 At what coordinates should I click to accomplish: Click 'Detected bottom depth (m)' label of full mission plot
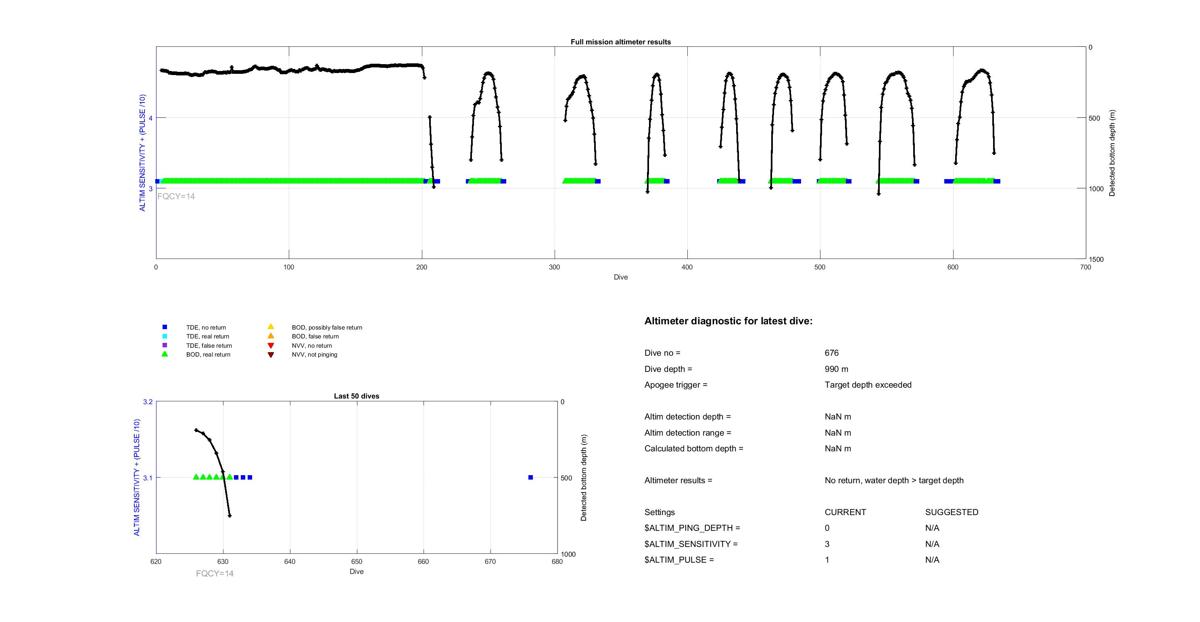click(x=1113, y=153)
